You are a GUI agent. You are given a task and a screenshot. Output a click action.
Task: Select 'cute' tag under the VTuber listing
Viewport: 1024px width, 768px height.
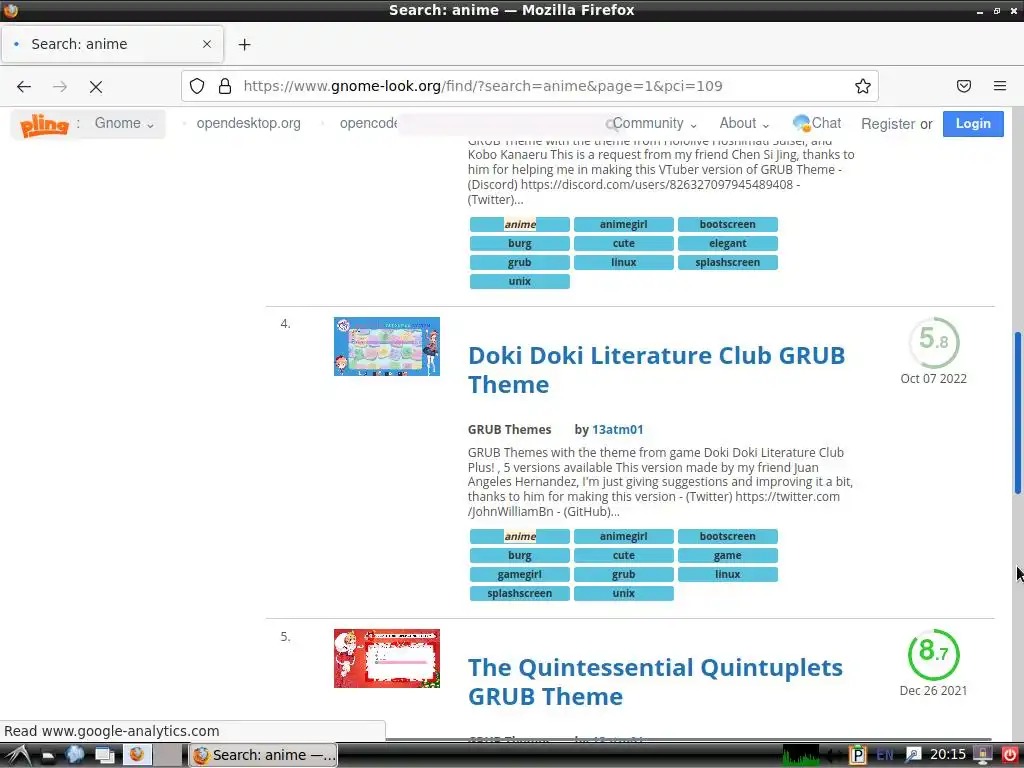pyautogui.click(x=624, y=244)
